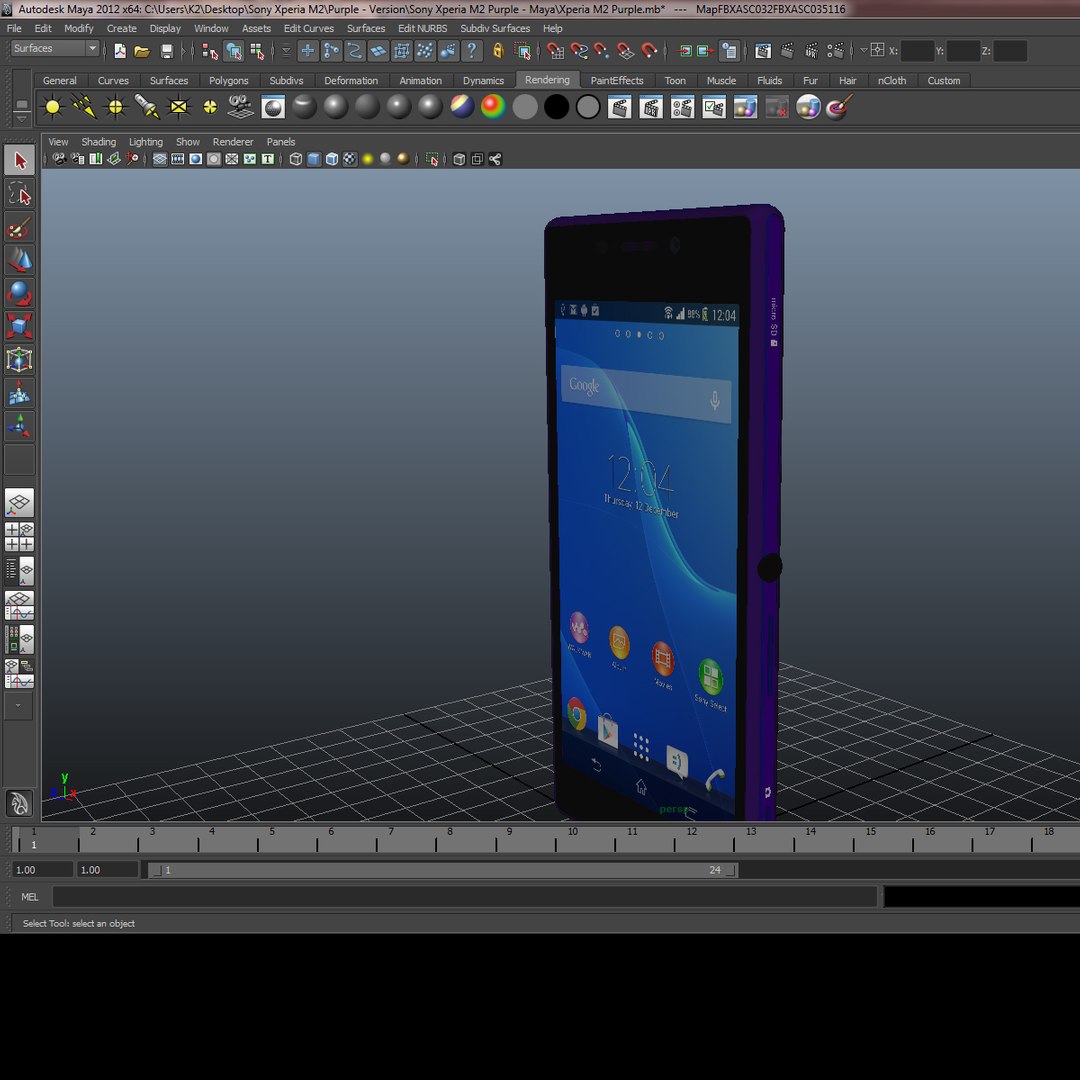Image resolution: width=1080 pixels, height=1080 pixels.
Task: Create a volume light from the shelf
Action: click(x=210, y=107)
